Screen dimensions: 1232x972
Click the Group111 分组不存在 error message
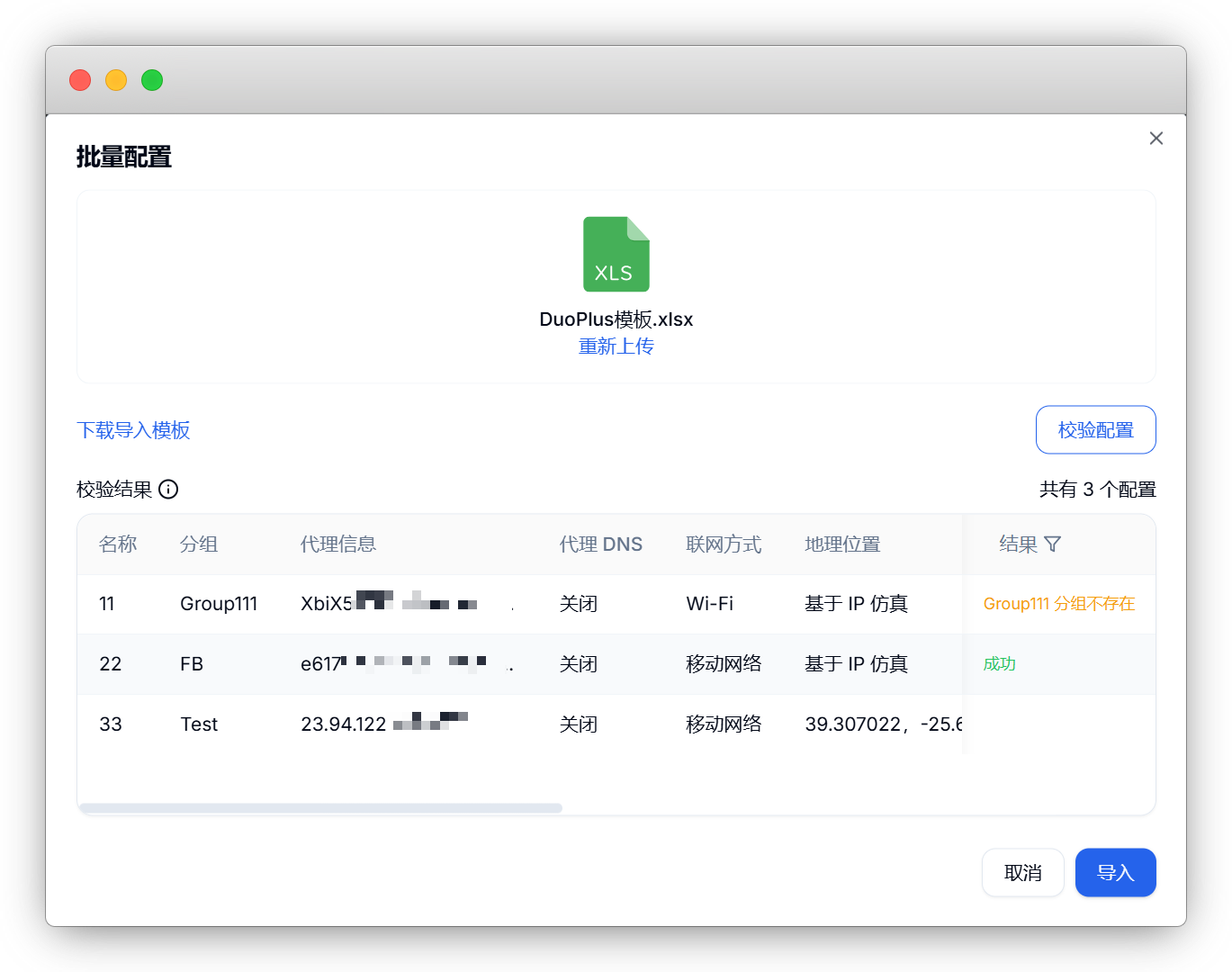(1058, 604)
